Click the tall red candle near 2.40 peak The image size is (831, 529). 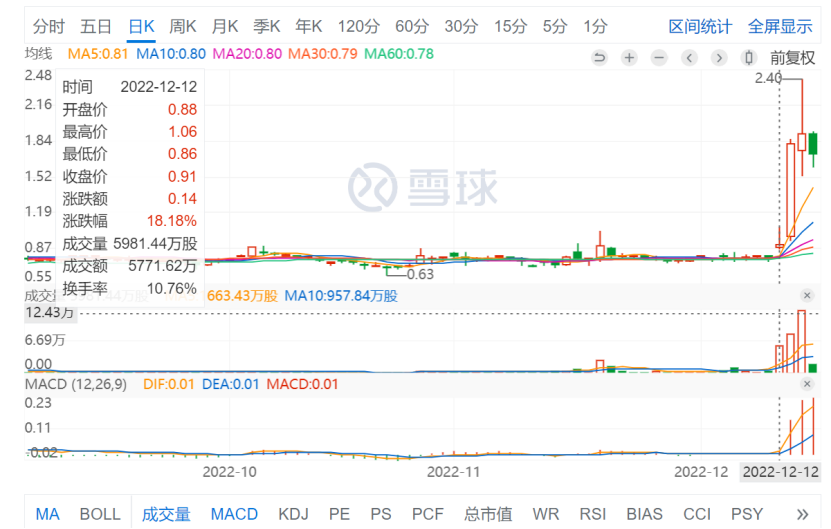(x=802, y=141)
